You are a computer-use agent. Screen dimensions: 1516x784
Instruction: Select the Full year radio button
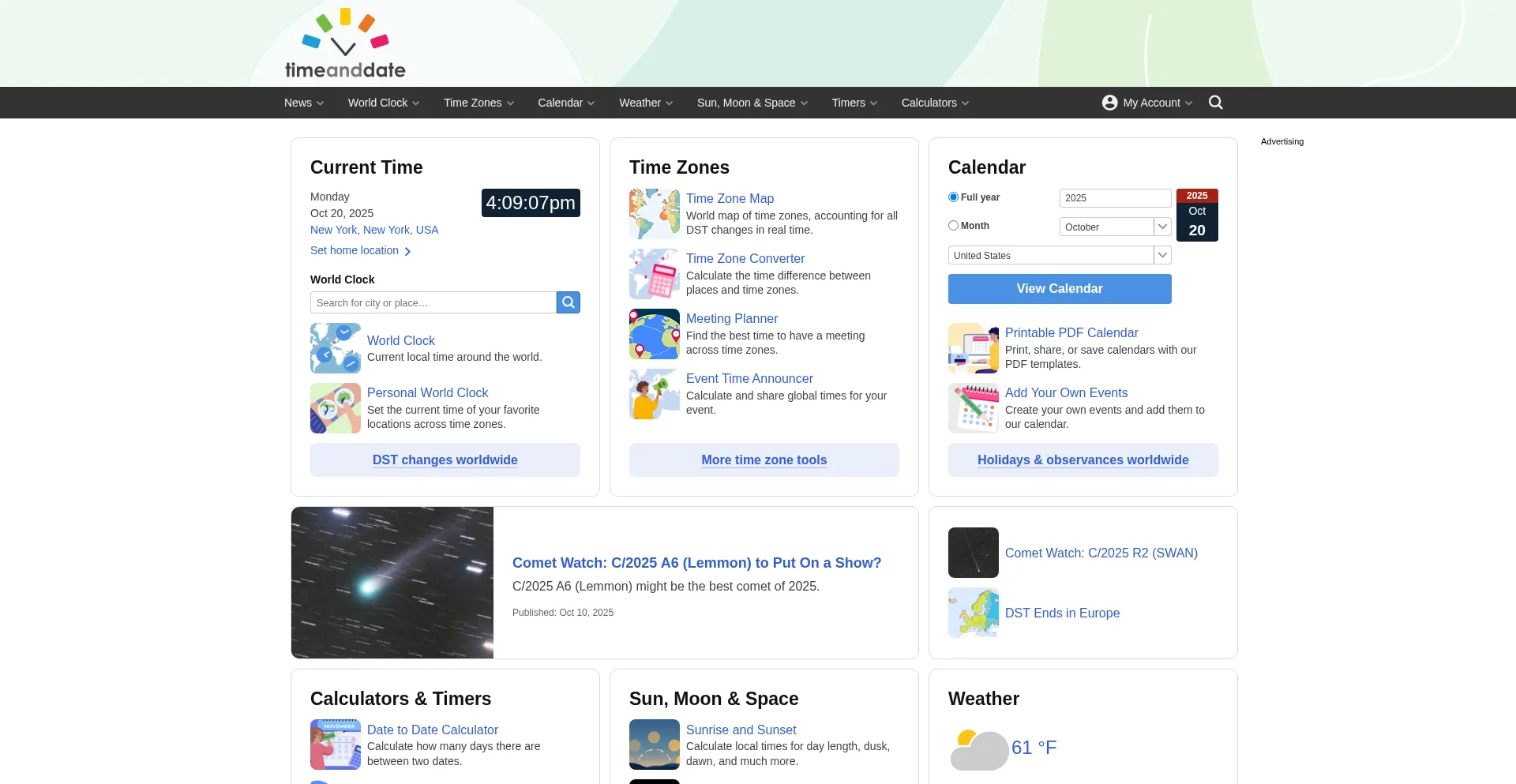click(953, 197)
